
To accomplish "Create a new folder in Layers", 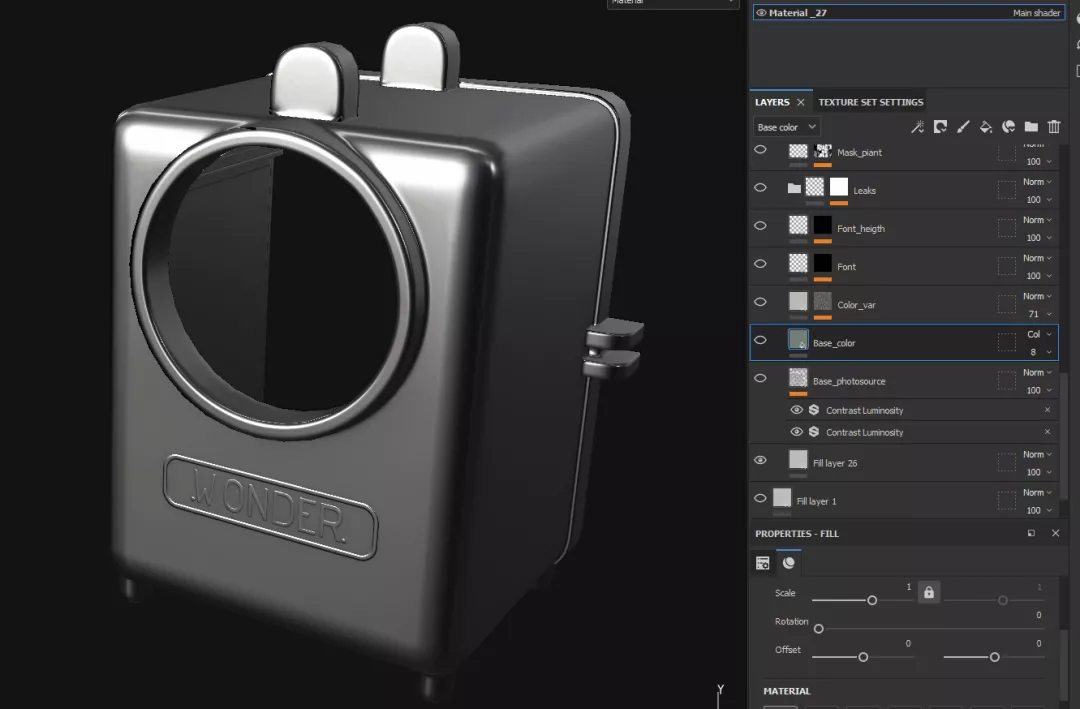I will [x=1031, y=127].
